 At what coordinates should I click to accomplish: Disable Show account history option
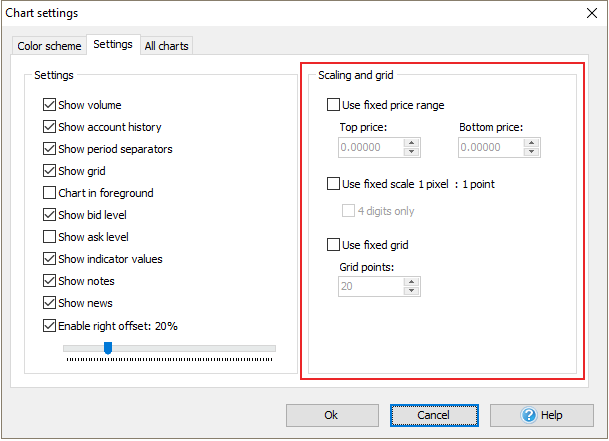(50, 127)
